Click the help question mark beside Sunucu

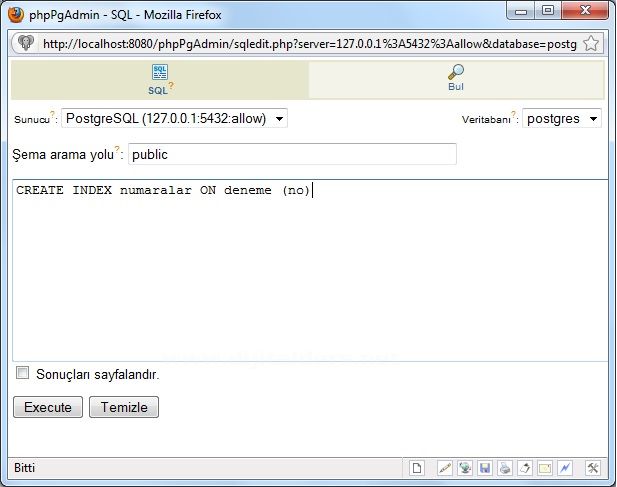click(52, 114)
